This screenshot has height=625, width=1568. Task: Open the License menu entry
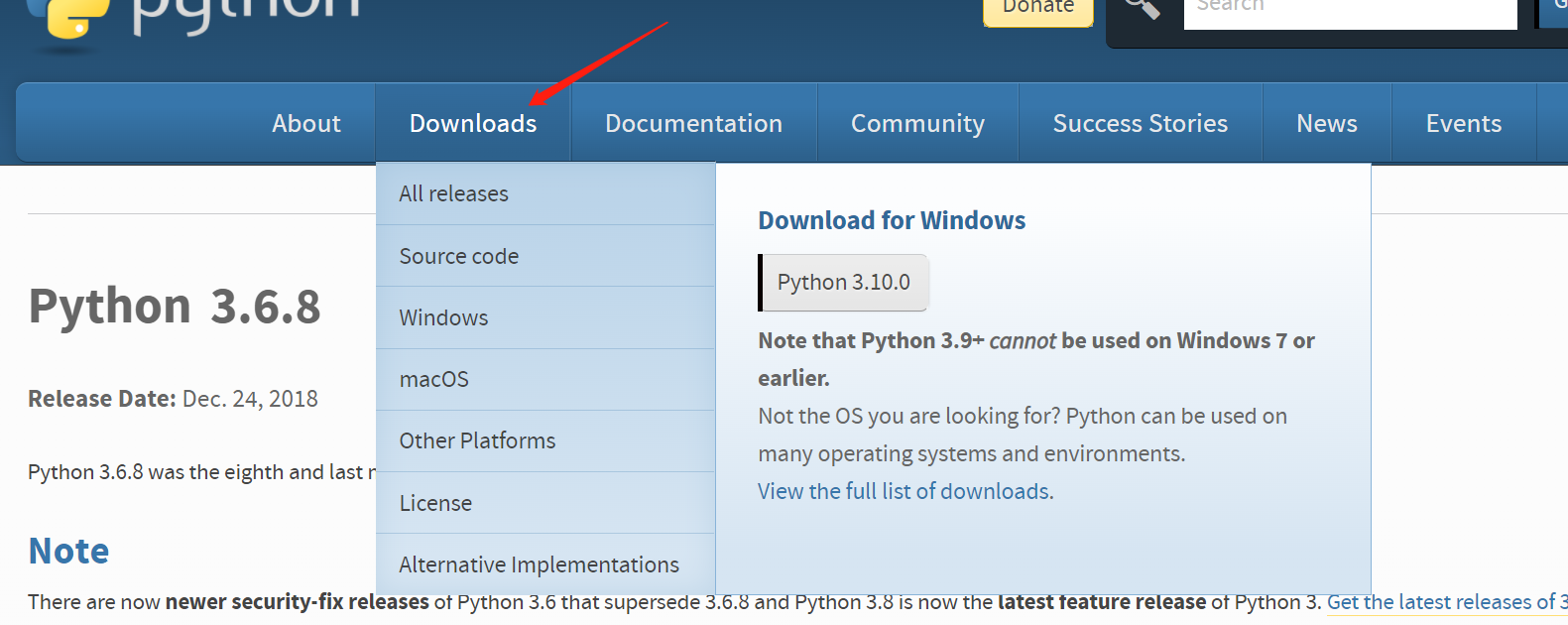tap(435, 503)
